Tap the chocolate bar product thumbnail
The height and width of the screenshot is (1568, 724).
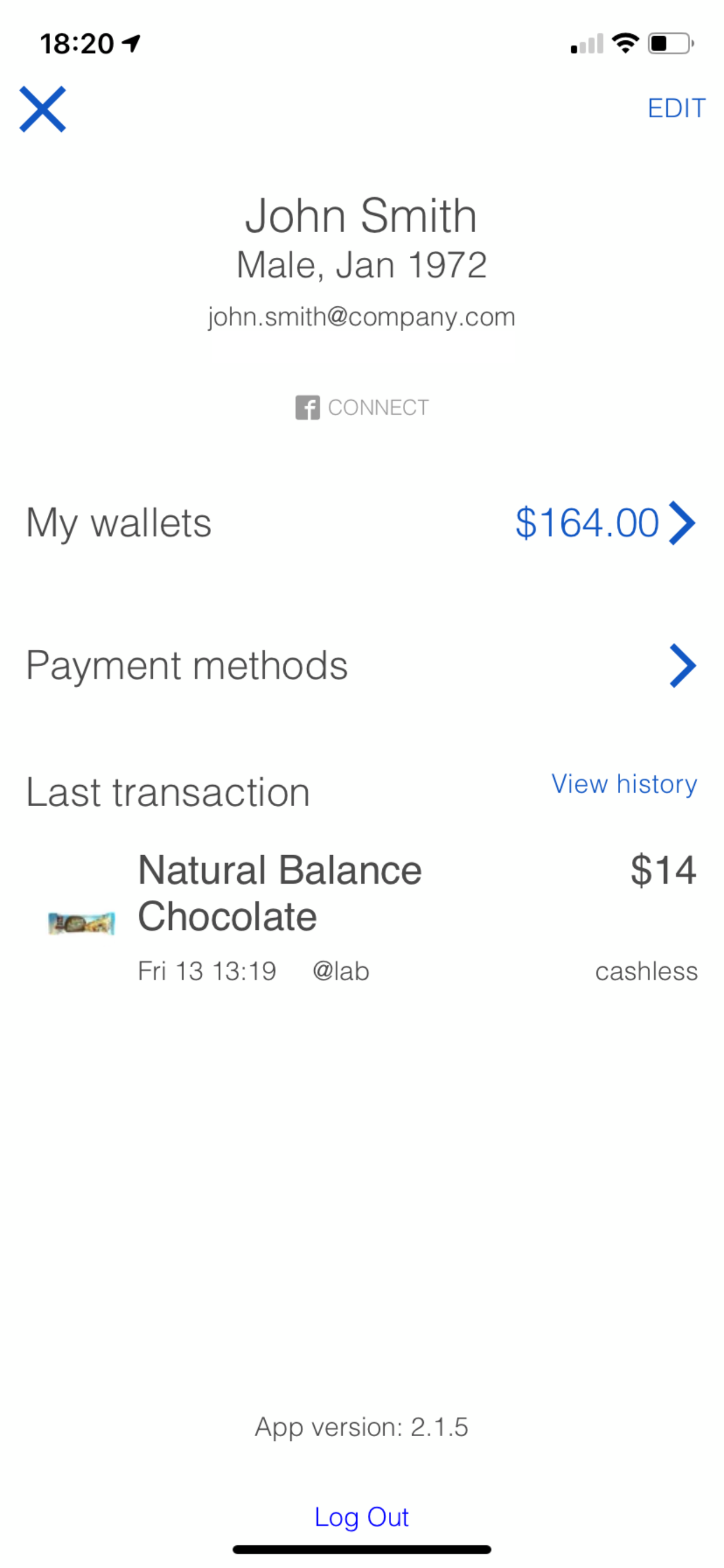(82, 923)
